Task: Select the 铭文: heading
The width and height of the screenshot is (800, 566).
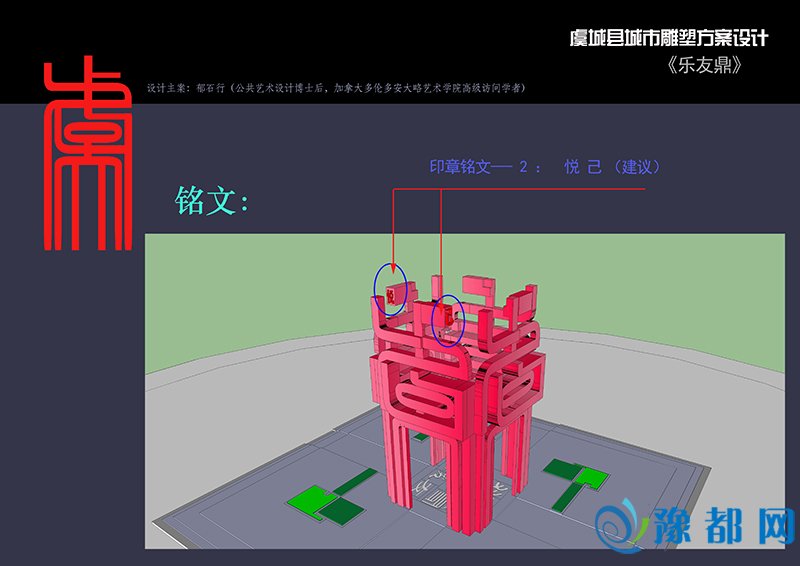Action: click(212, 200)
